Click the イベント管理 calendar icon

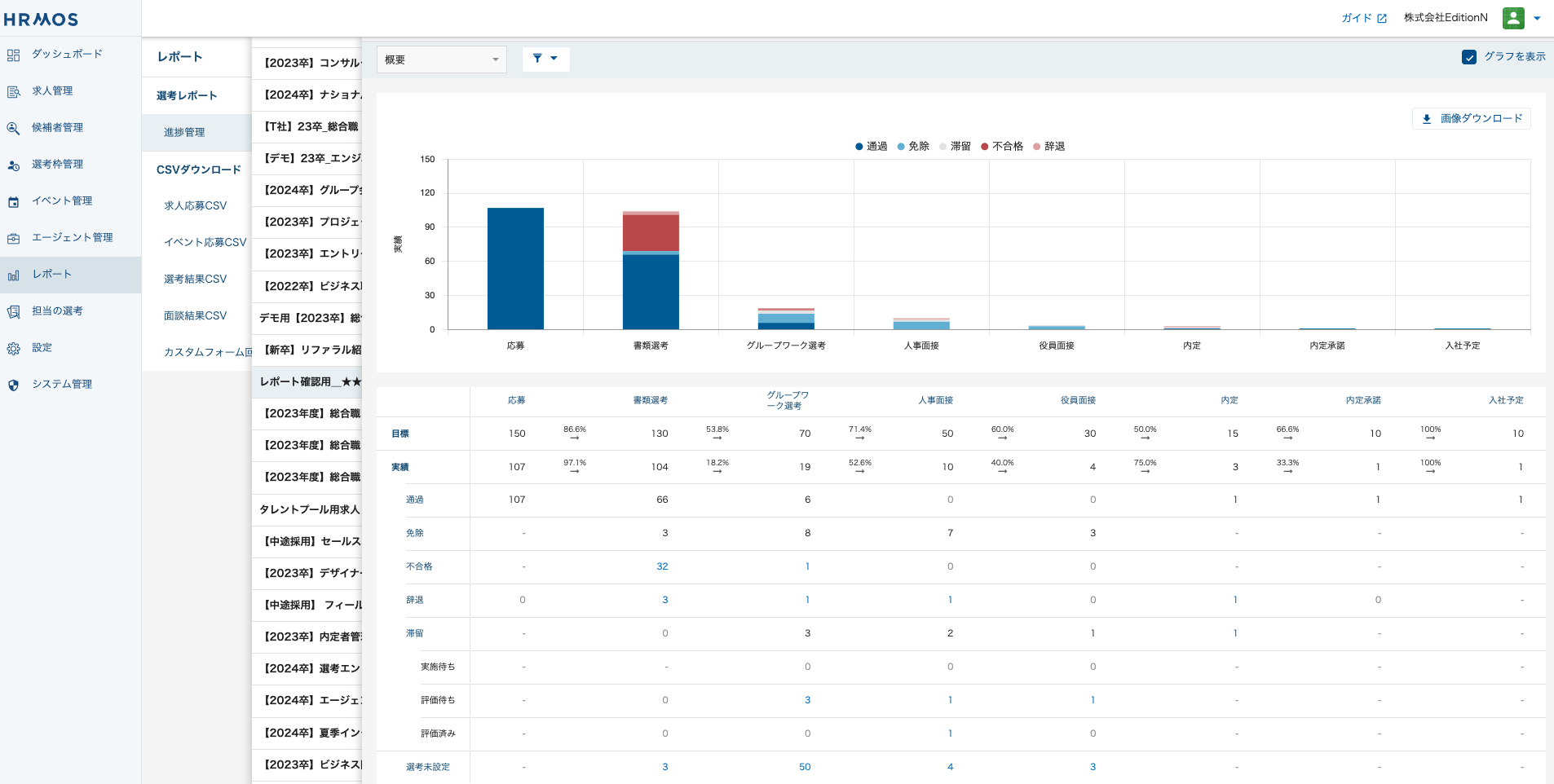pos(13,201)
